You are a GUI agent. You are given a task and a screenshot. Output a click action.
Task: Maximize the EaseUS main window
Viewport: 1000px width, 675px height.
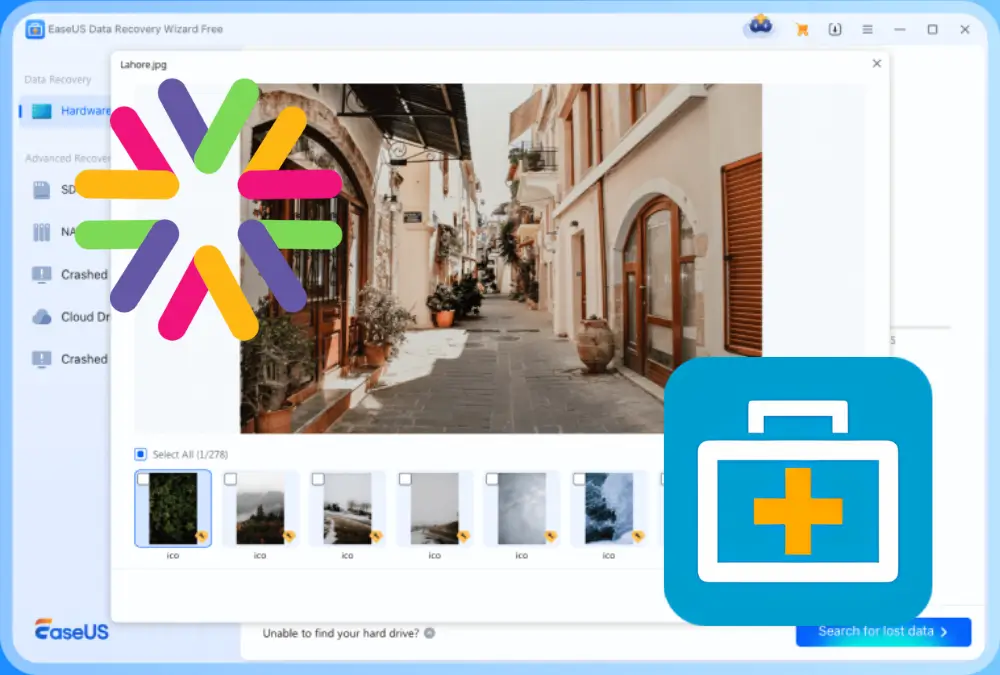pyautogui.click(x=932, y=29)
